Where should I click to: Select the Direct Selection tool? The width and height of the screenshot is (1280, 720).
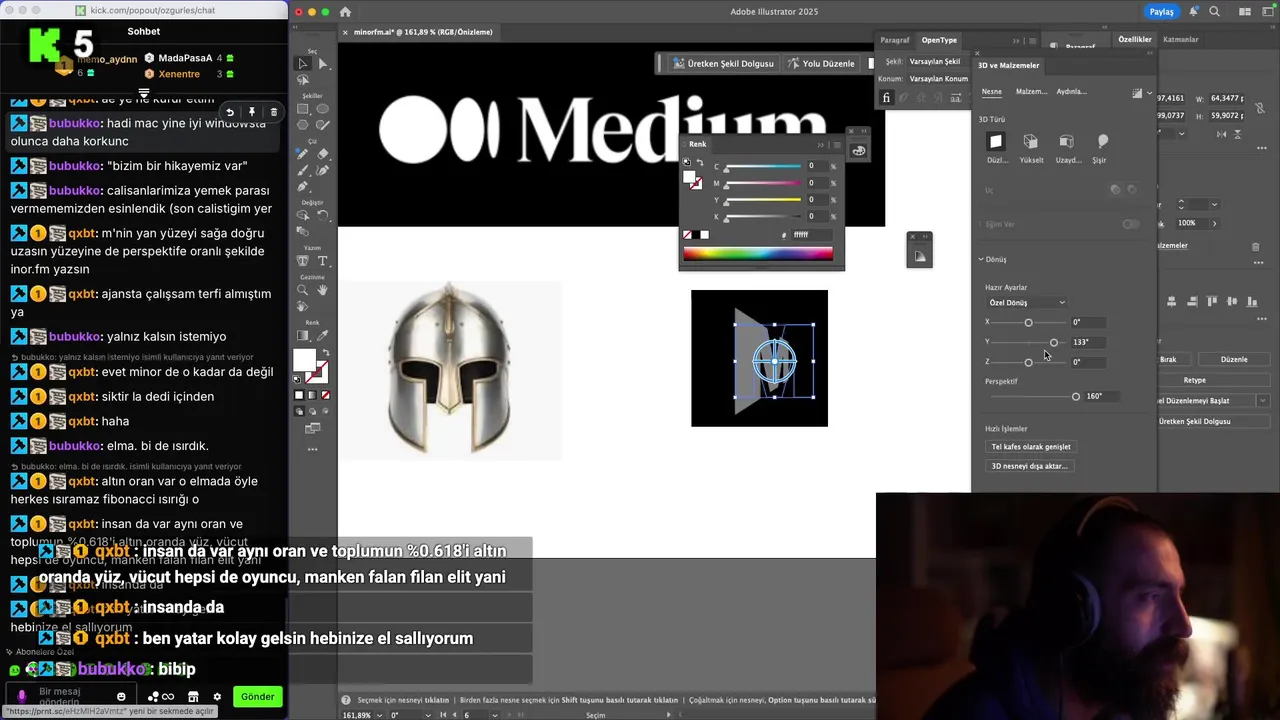point(322,64)
